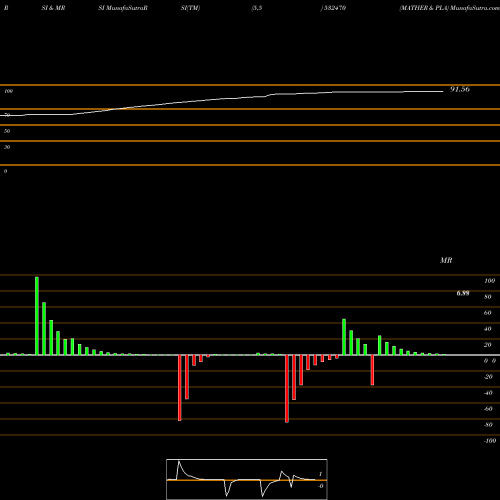Click the -80 label on MR axis
The height and width of the screenshot is (500, 500).
tap(488, 425)
